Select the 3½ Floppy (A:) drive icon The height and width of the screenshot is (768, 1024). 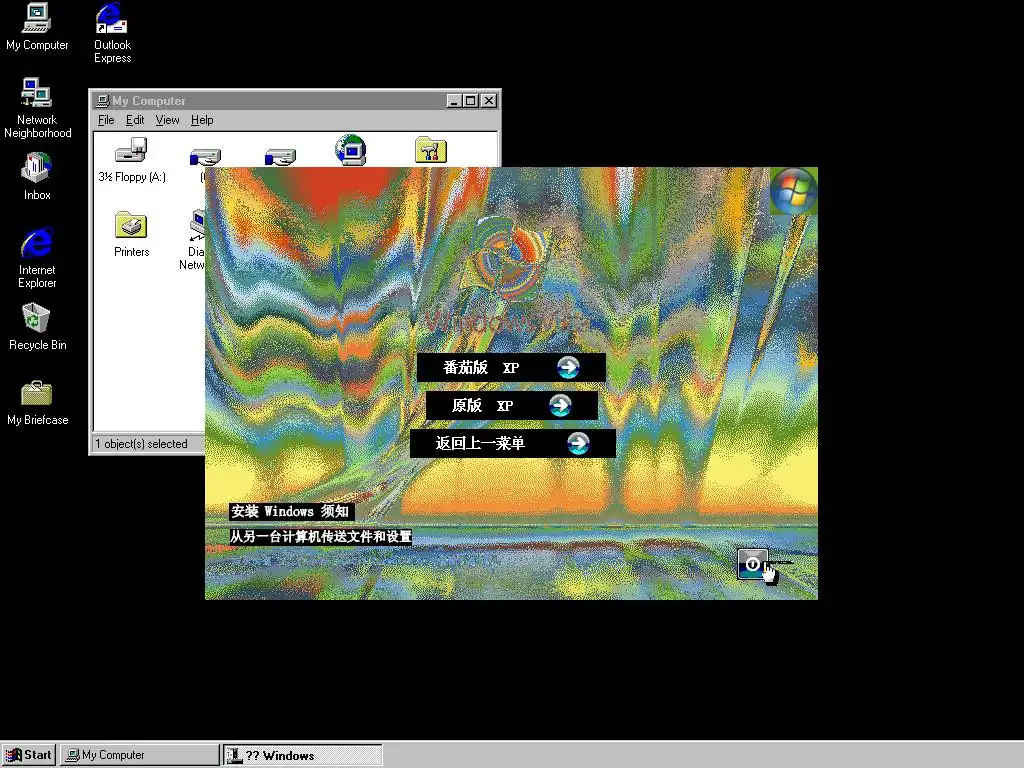132,160
